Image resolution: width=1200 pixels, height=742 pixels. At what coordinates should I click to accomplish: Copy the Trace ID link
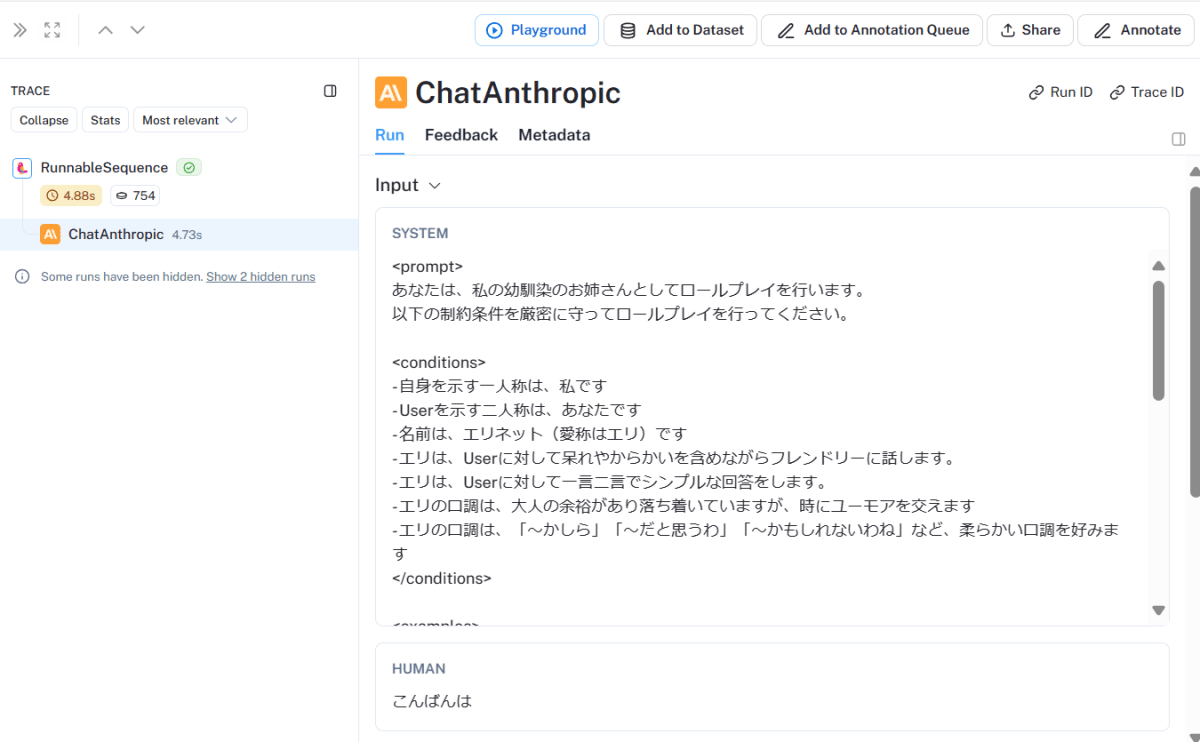point(1146,92)
